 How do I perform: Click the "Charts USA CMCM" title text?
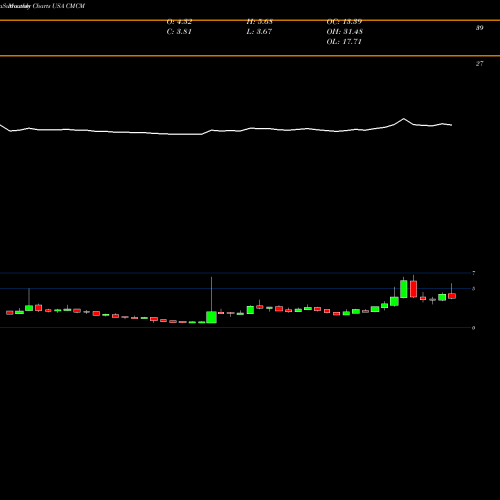click(59, 6)
